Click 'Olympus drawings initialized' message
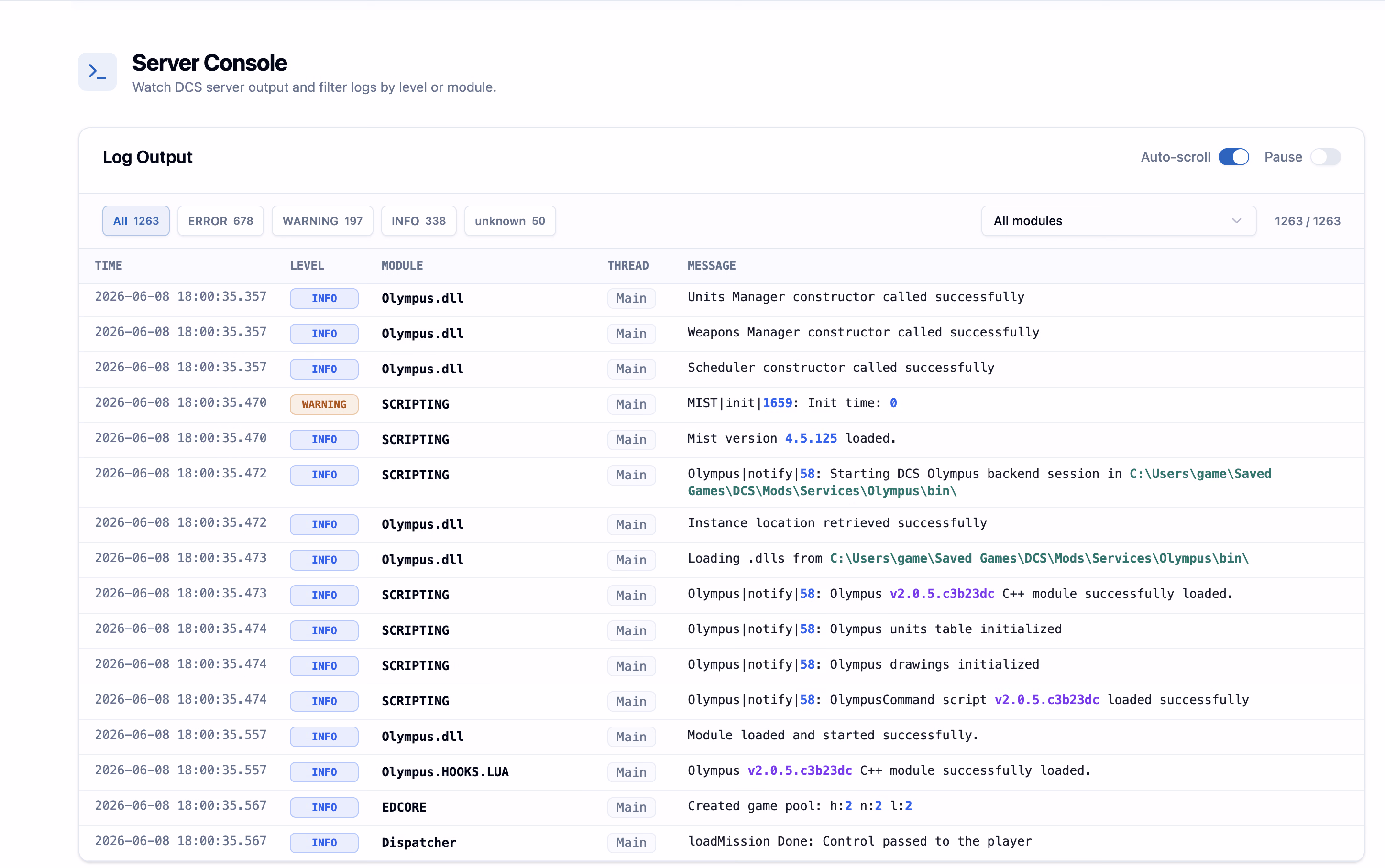This screenshot has width=1385, height=868. [x=864, y=665]
